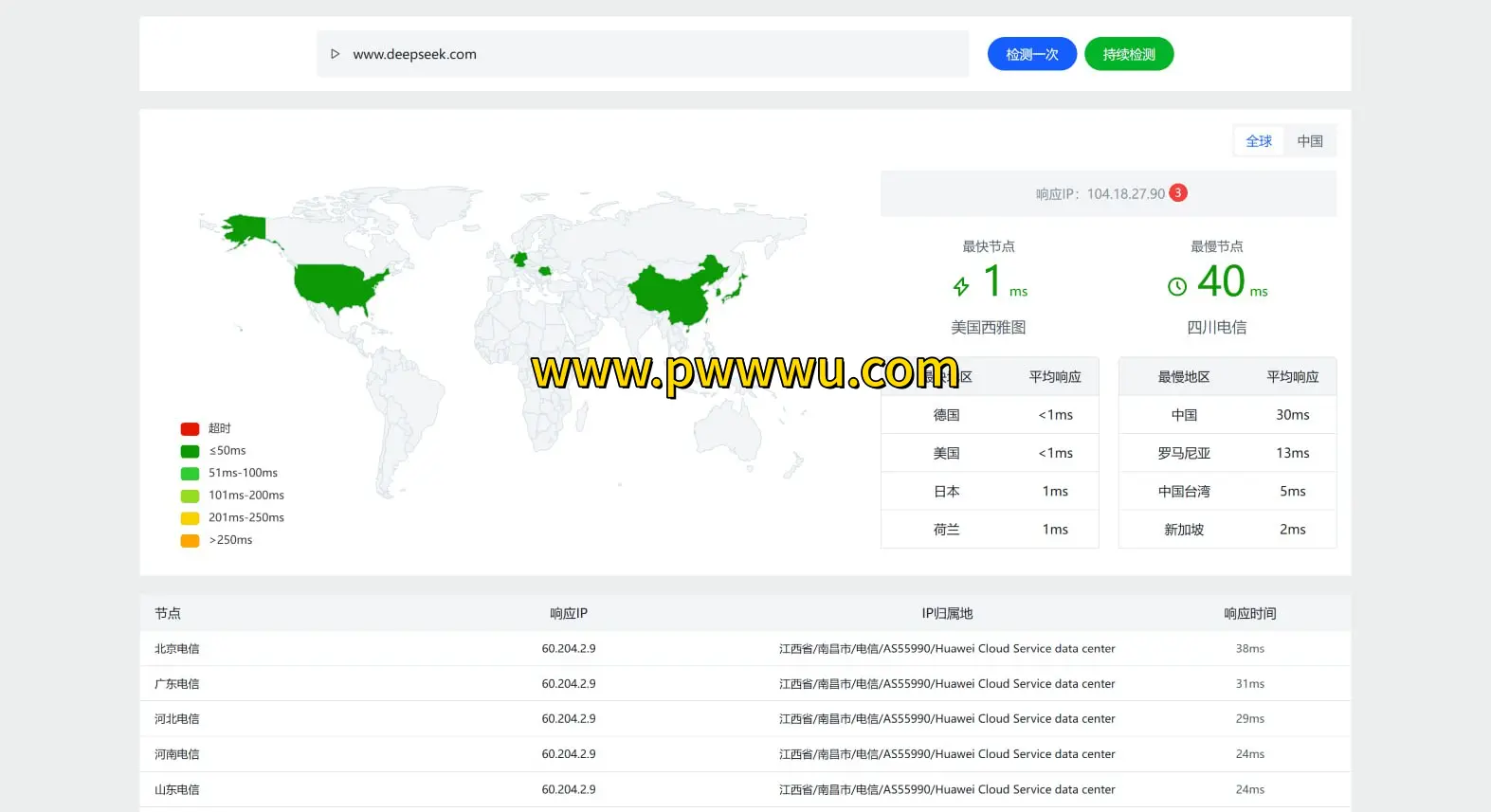Click the 广东电信 node row
1491x812 pixels.
click(745, 684)
